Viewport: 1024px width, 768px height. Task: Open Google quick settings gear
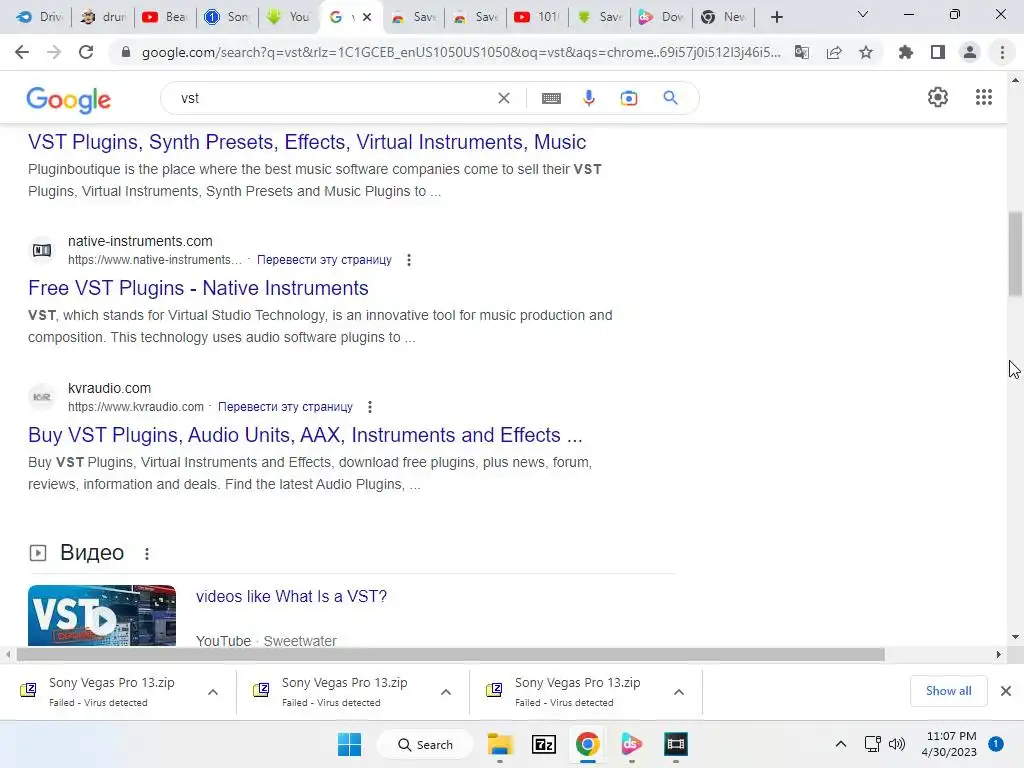[938, 97]
